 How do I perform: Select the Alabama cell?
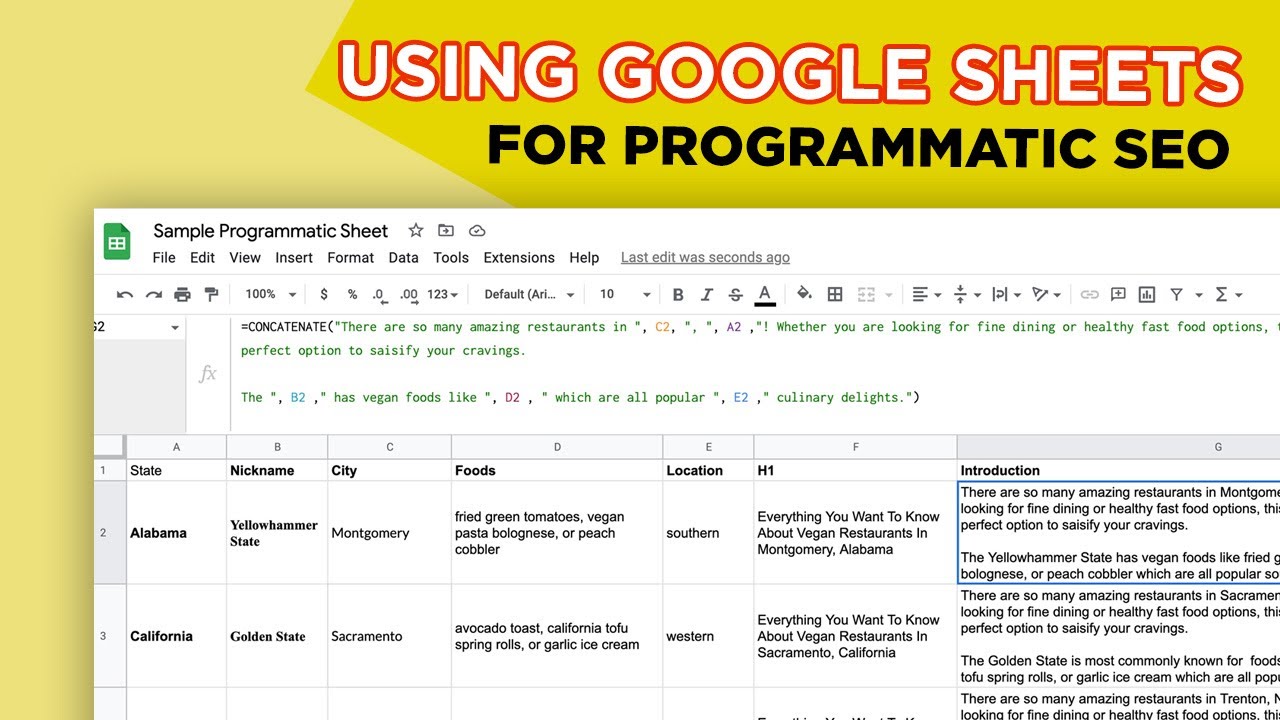[177, 533]
